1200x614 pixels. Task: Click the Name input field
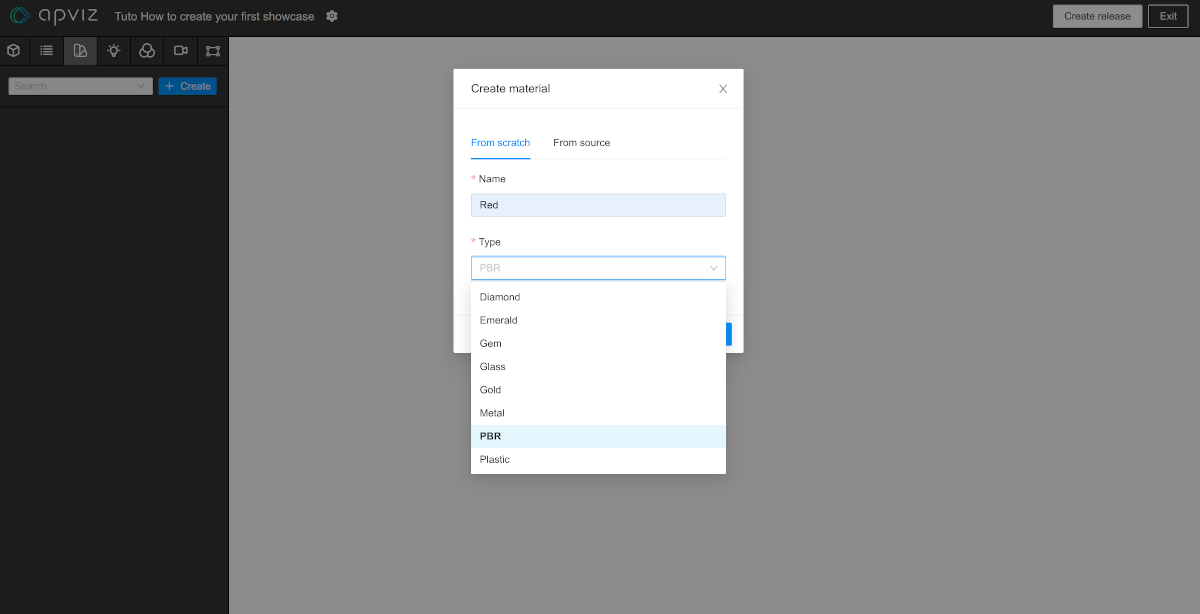click(597, 205)
